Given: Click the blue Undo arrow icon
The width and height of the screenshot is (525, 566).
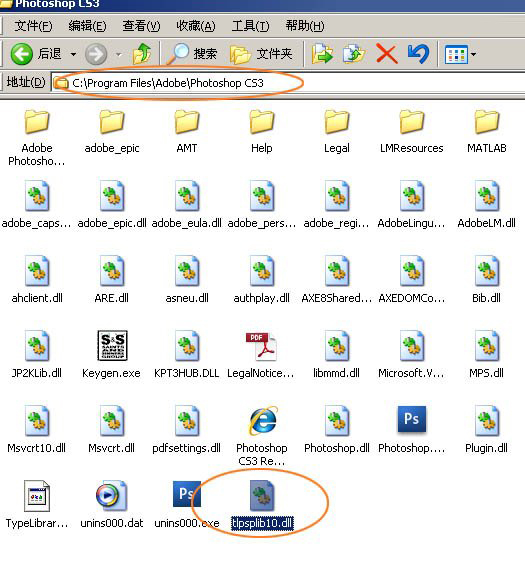Looking at the screenshot, I should pos(418,54).
